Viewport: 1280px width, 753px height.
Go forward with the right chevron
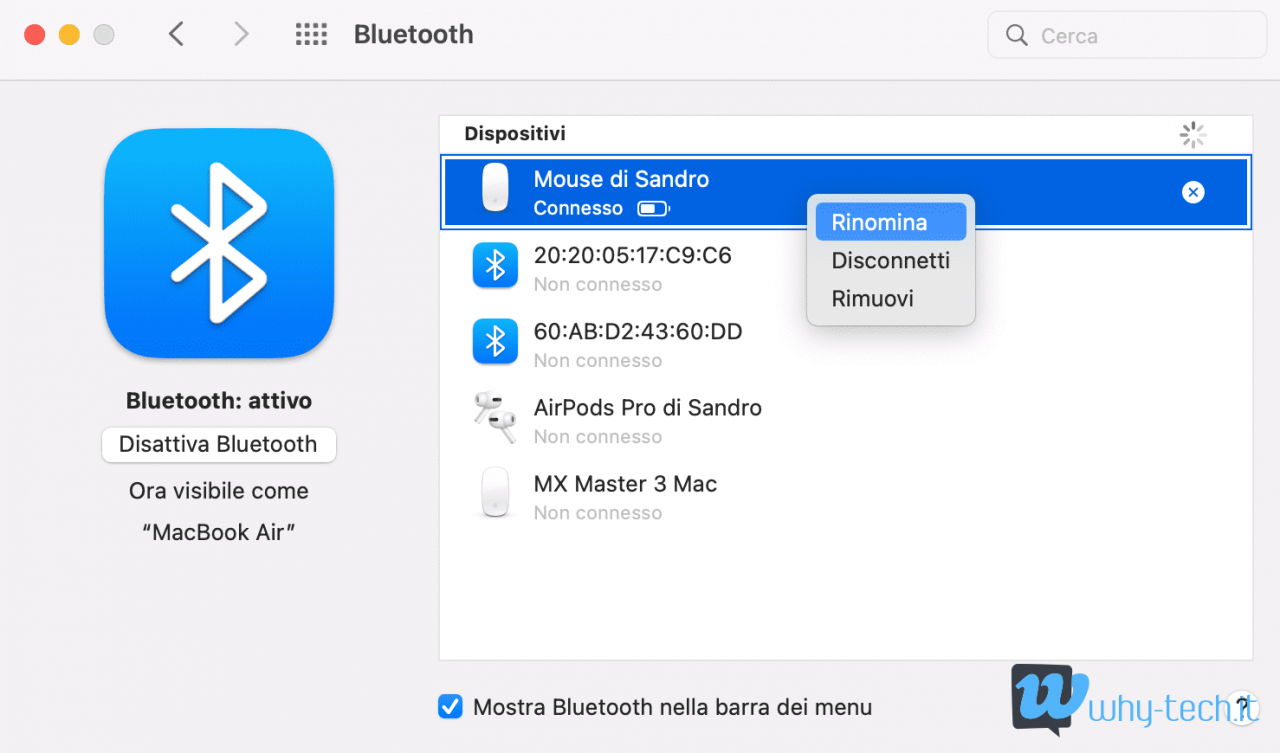(241, 35)
